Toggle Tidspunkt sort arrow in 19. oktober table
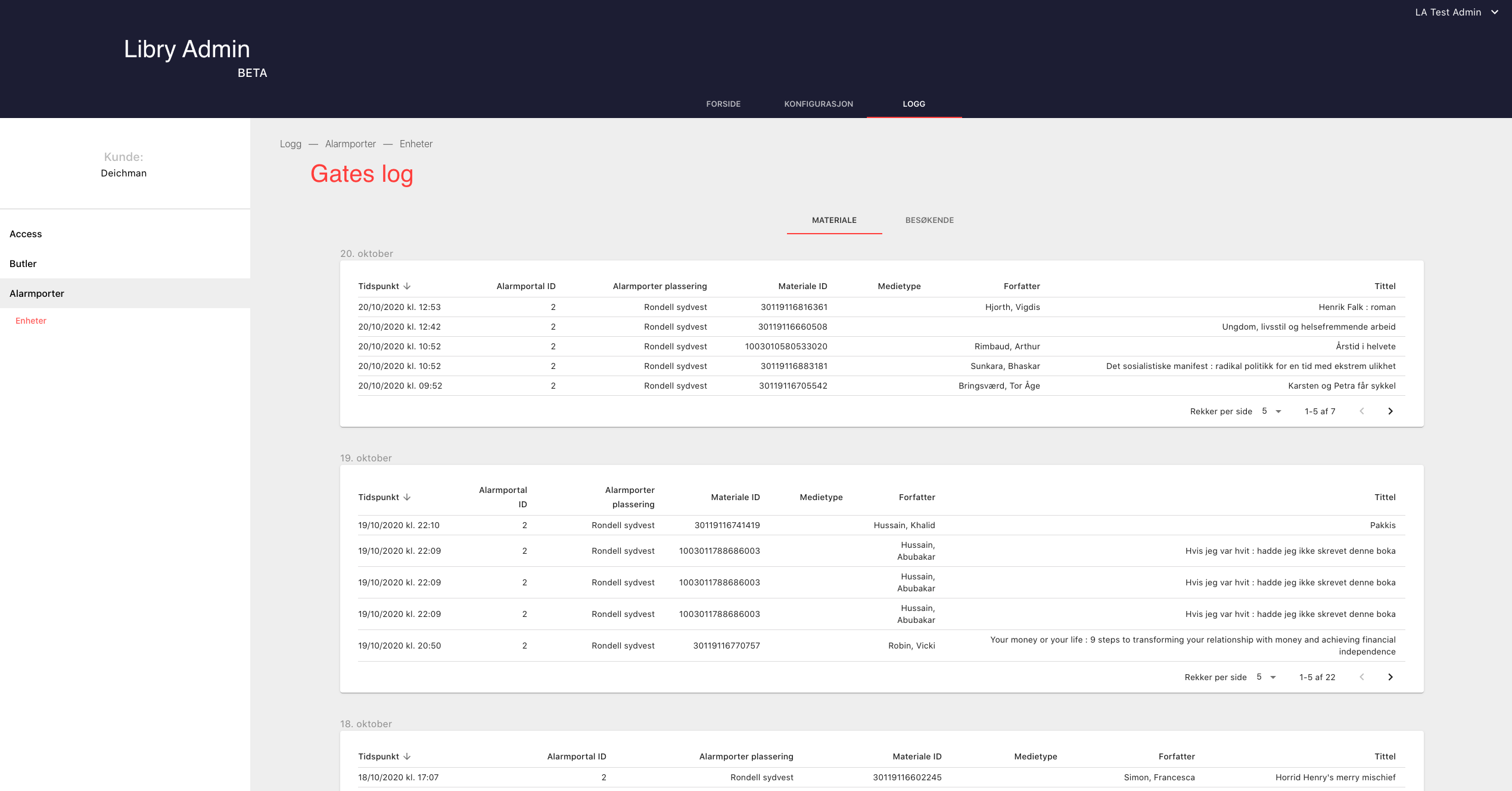The height and width of the screenshot is (791, 1512). click(x=407, y=497)
